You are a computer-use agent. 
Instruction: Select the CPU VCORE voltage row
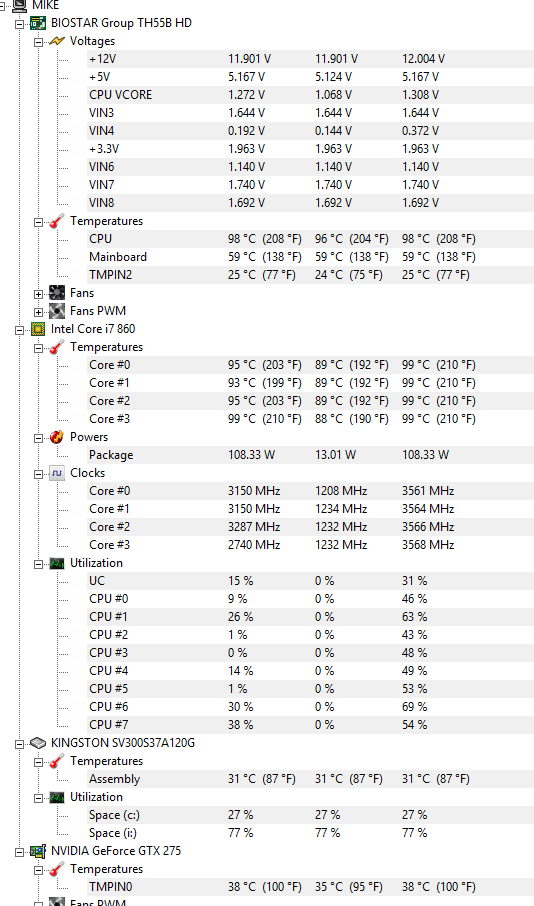(310, 95)
